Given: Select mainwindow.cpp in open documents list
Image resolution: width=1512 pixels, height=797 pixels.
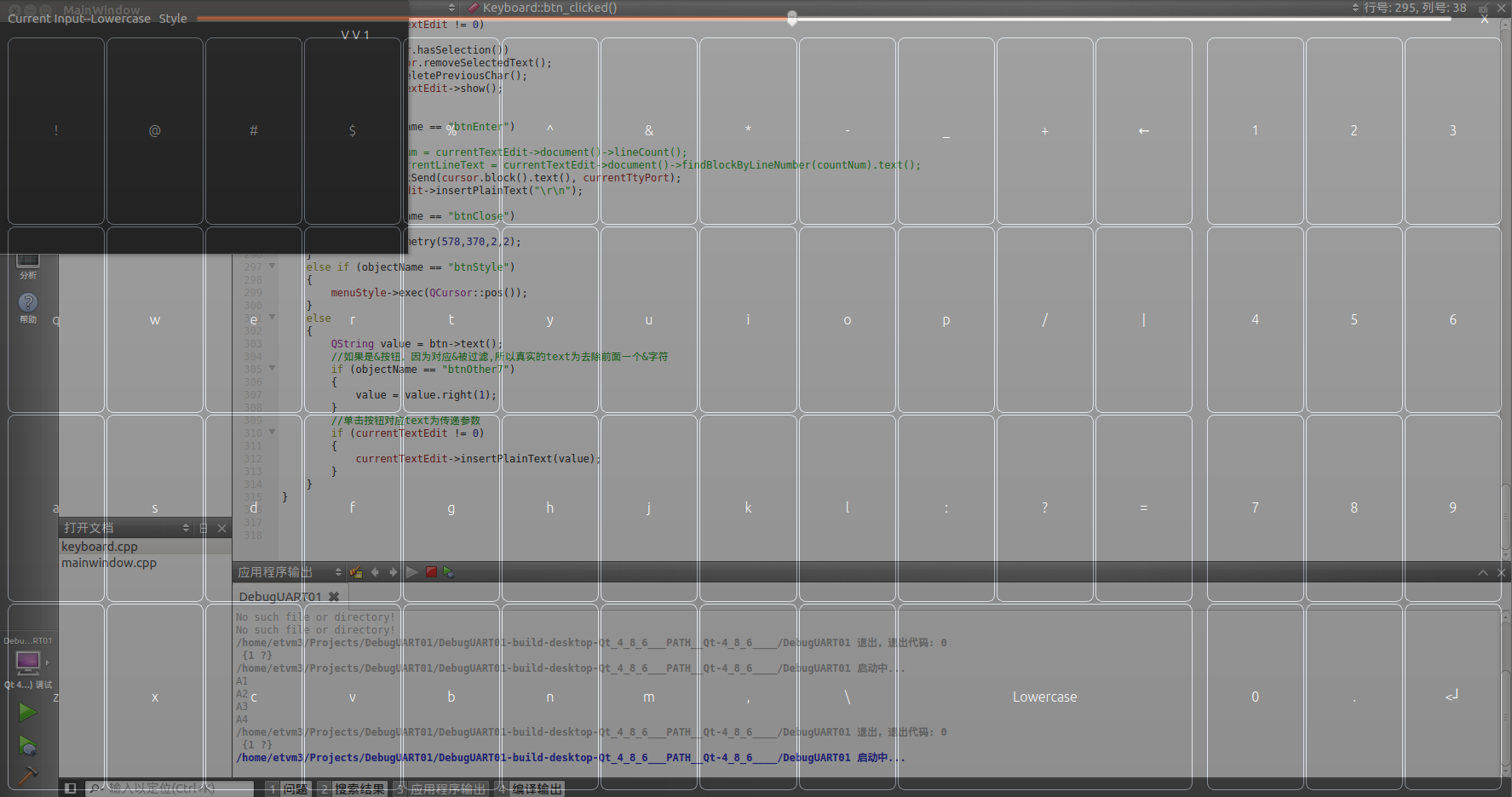Looking at the screenshot, I should click(109, 563).
